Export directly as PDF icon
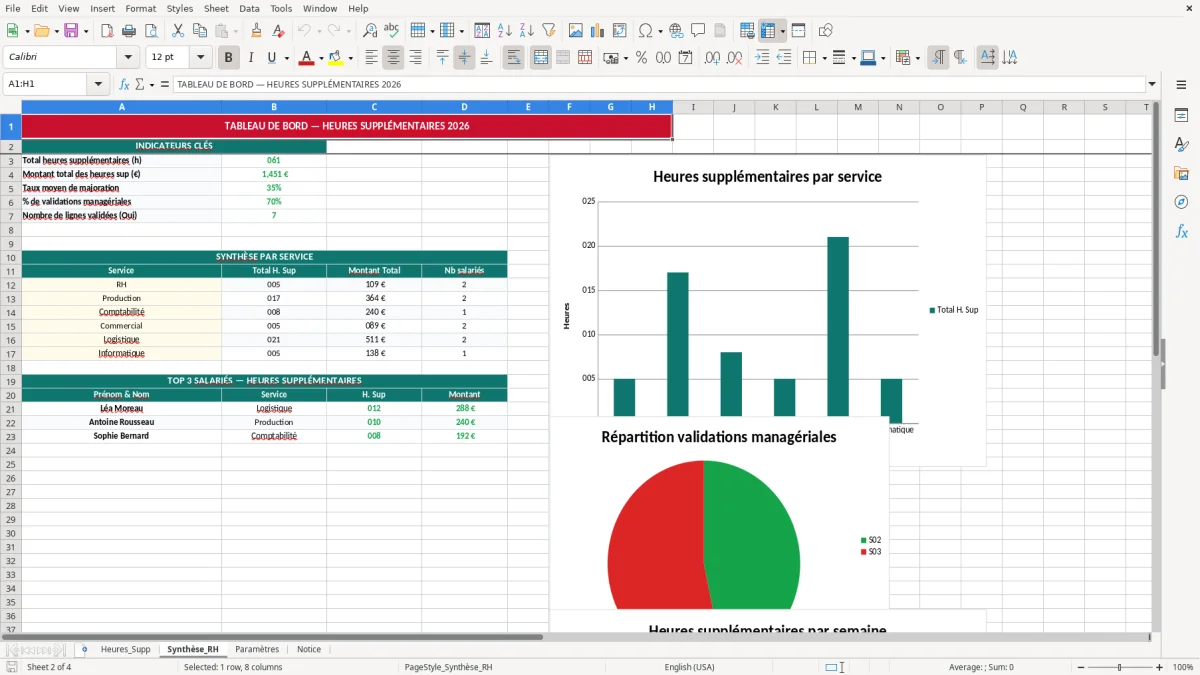The height and width of the screenshot is (675, 1200). click(107, 31)
